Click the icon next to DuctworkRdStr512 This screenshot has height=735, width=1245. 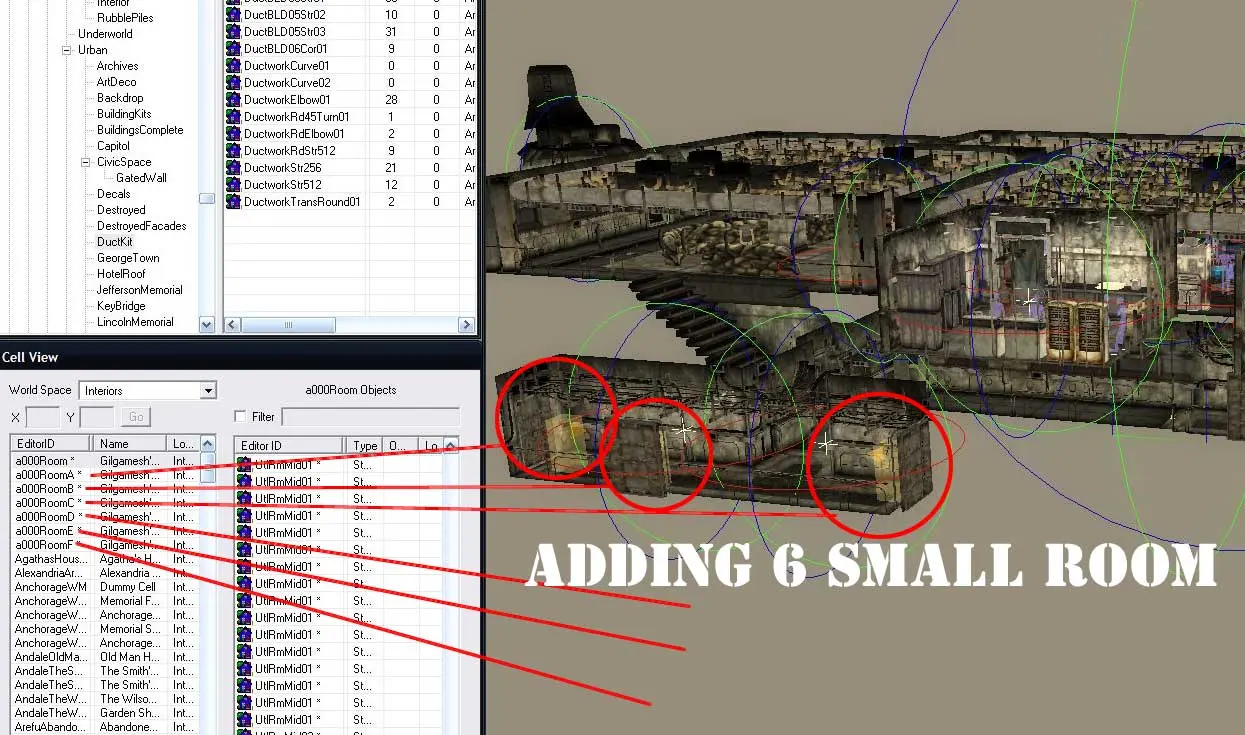point(233,151)
